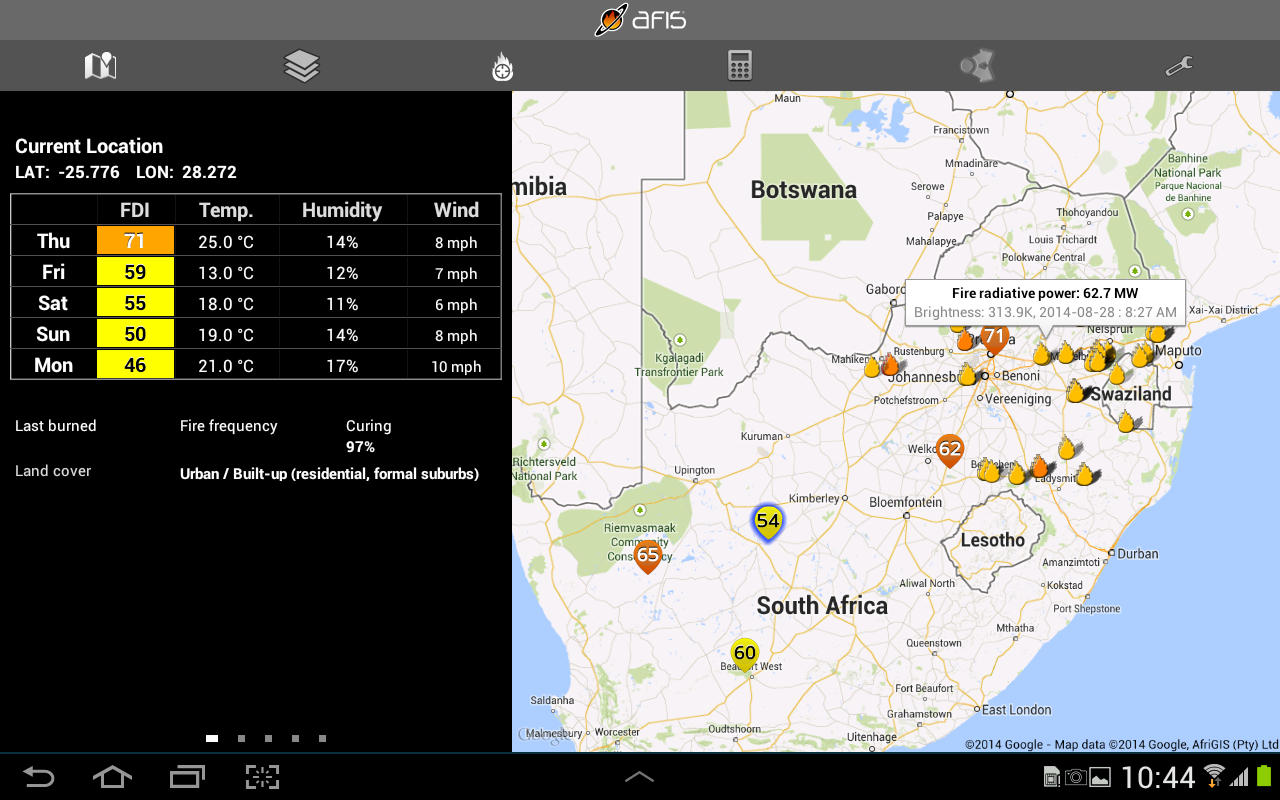Tap the AFIS logo in title bar

(640, 19)
